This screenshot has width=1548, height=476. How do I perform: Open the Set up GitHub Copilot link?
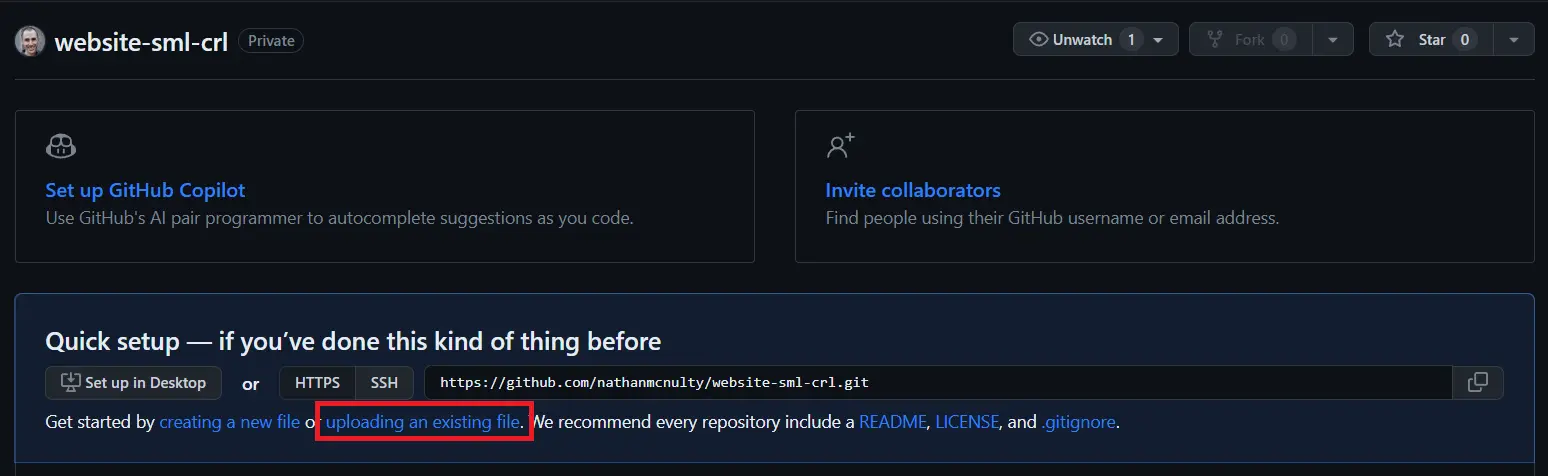tap(145, 190)
